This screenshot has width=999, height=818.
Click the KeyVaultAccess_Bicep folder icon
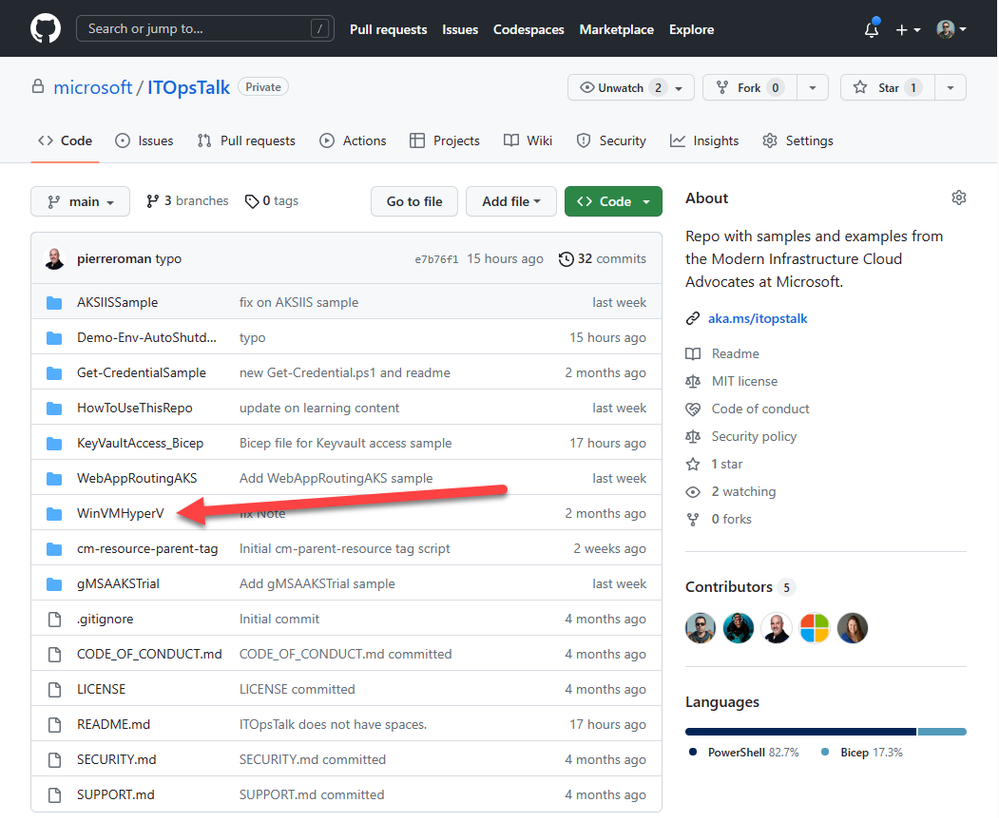[x=55, y=443]
